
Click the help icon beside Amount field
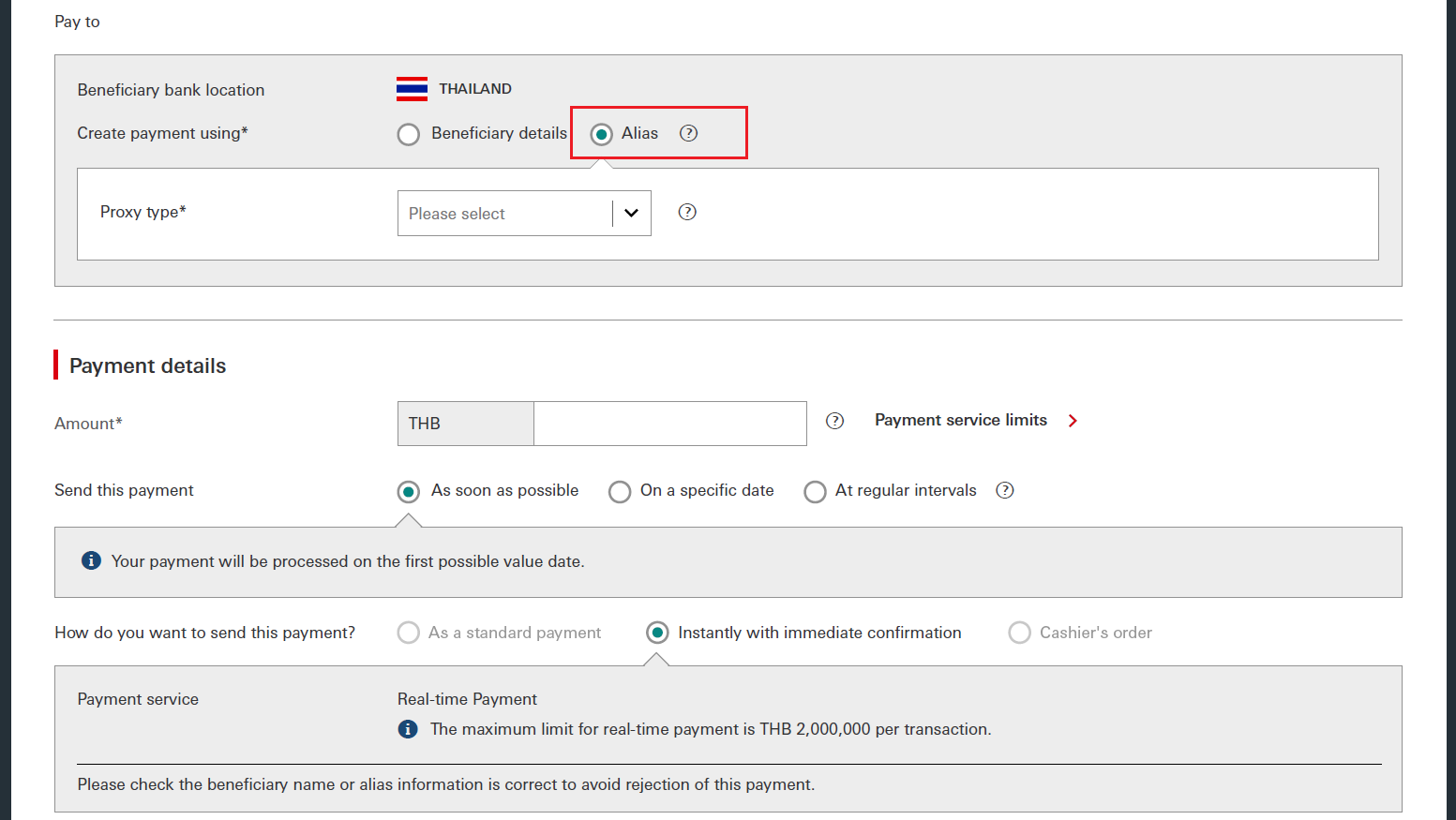coord(834,421)
